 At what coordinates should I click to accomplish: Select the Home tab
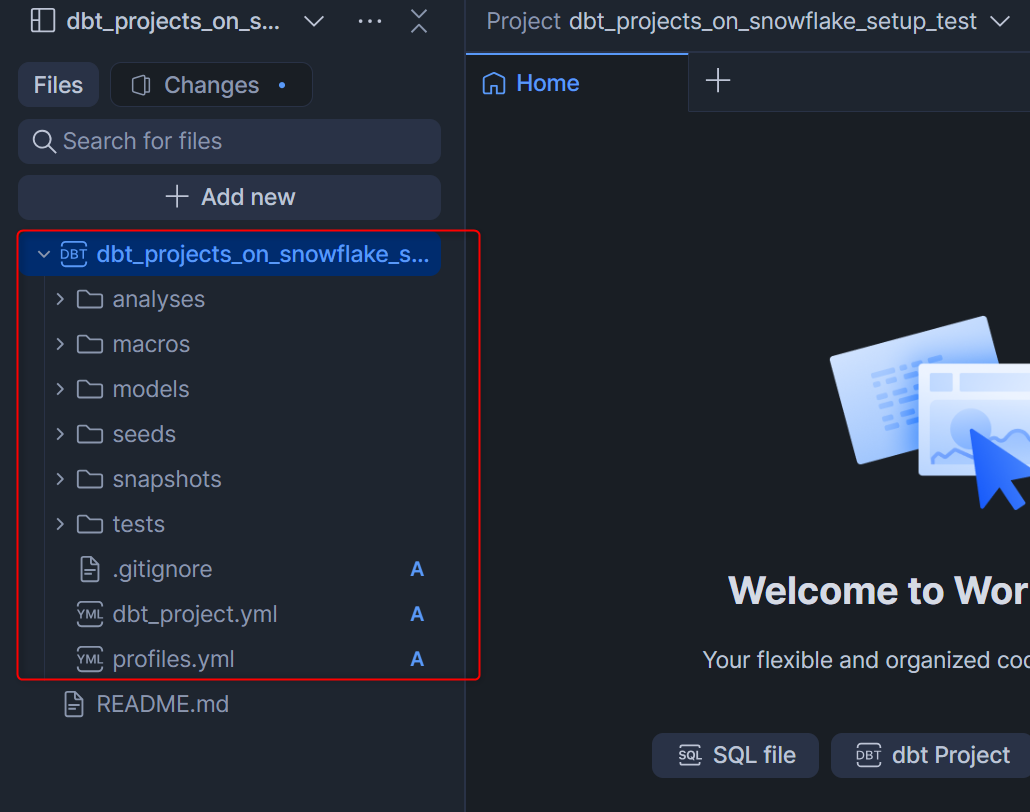(577, 83)
